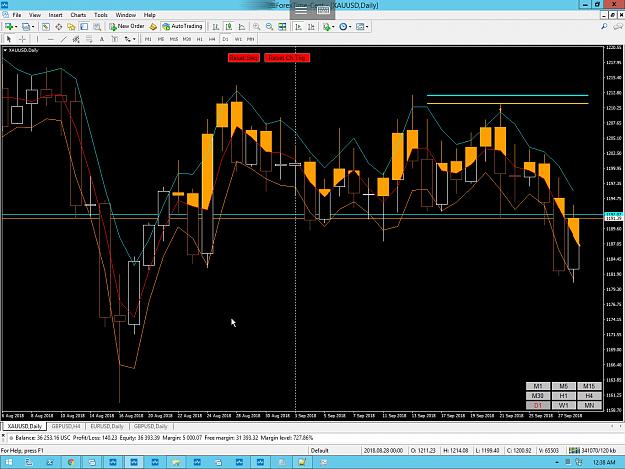Switch chart to Candlesticks type
This screenshot has width=625, height=469.
tap(228, 27)
